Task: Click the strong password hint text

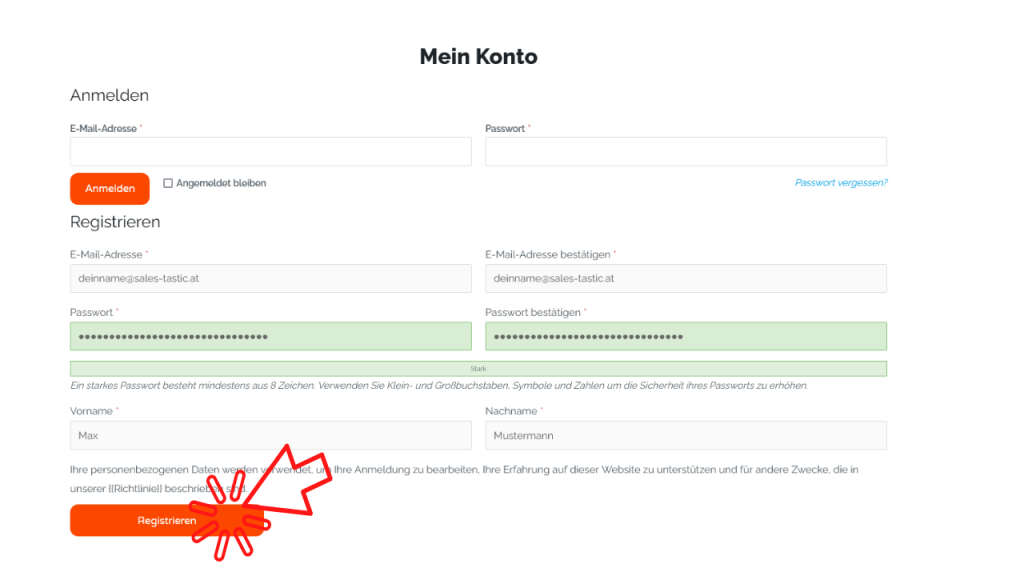Action: click(439, 386)
